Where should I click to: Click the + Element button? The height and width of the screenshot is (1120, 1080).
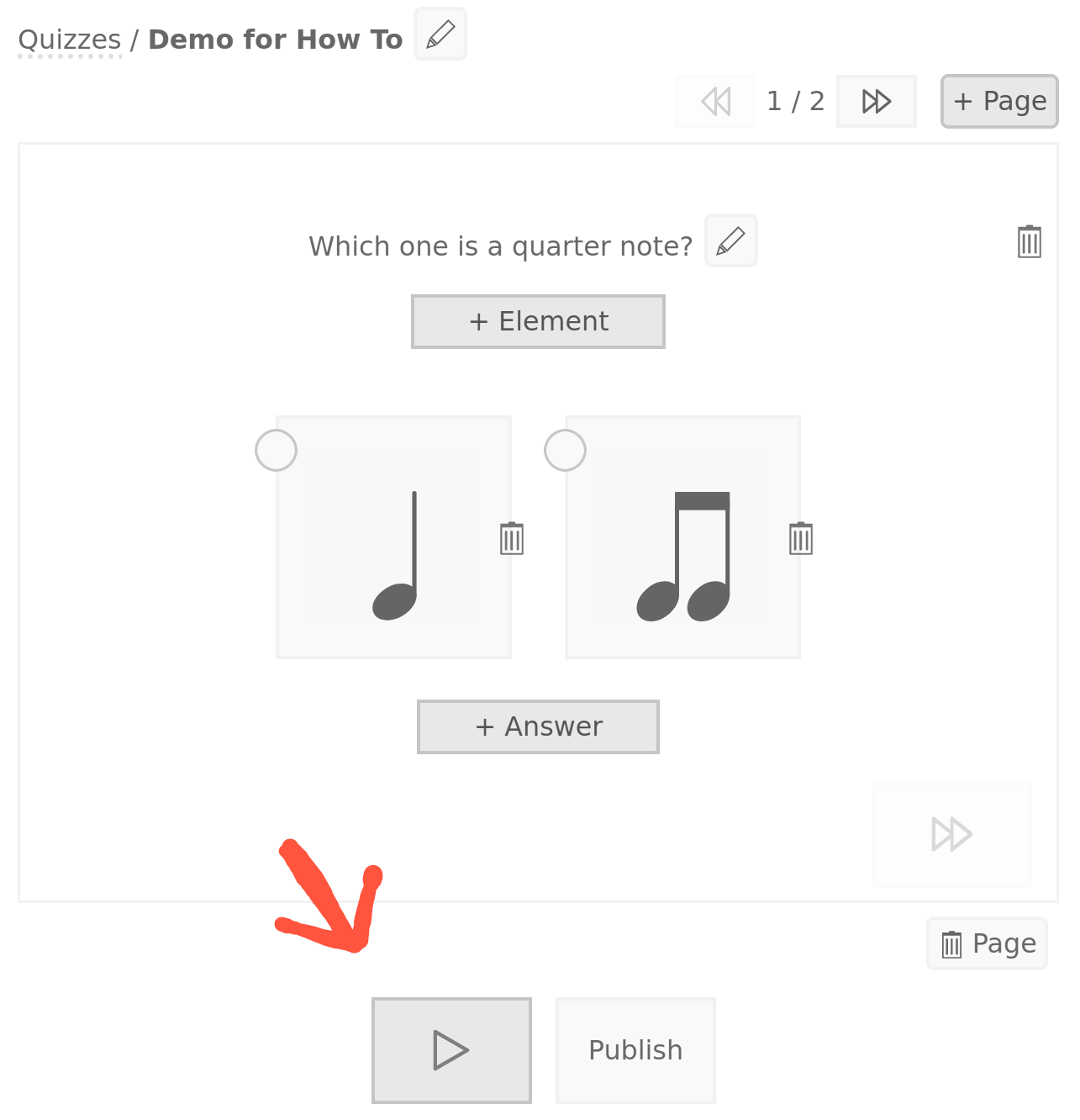tap(538, 321)
